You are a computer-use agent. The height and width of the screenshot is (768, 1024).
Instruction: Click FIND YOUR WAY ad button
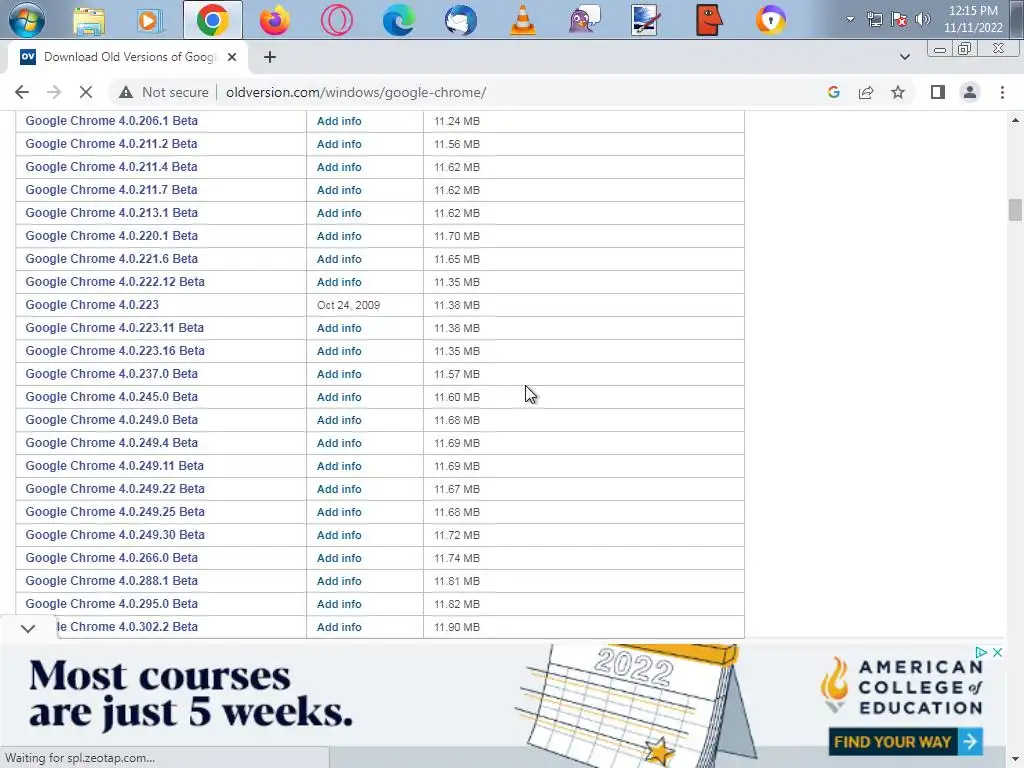(x=906, y=742)
